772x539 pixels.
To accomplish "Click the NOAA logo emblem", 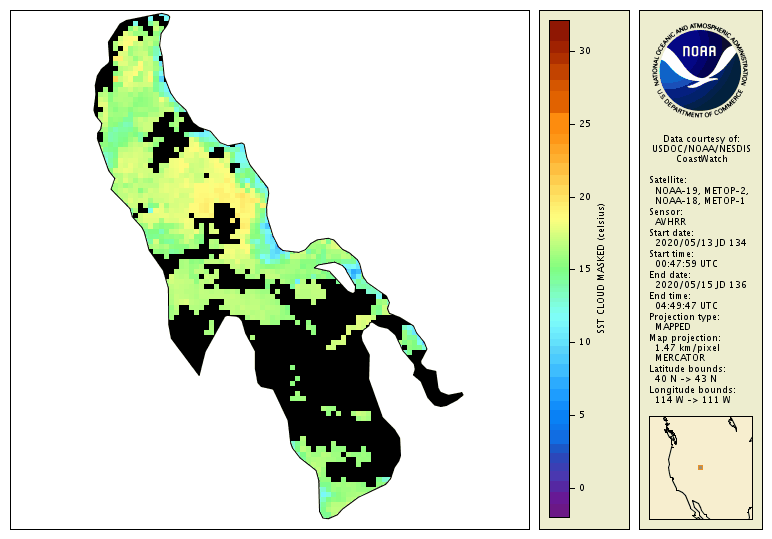I will point(700,70).
